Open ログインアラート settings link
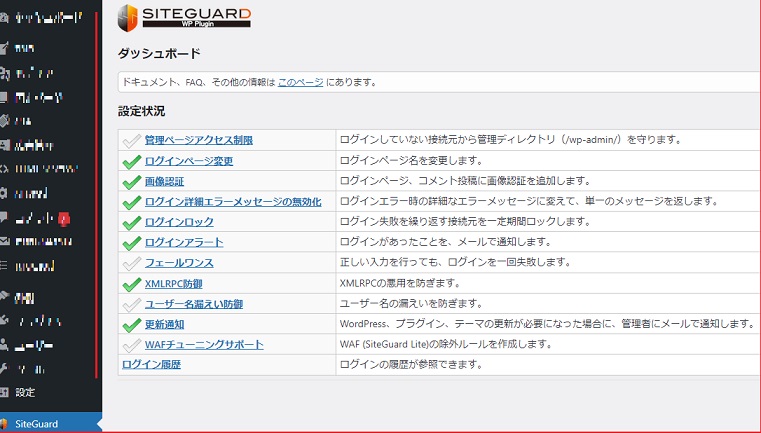761x433 pixels. click(184, 242)
